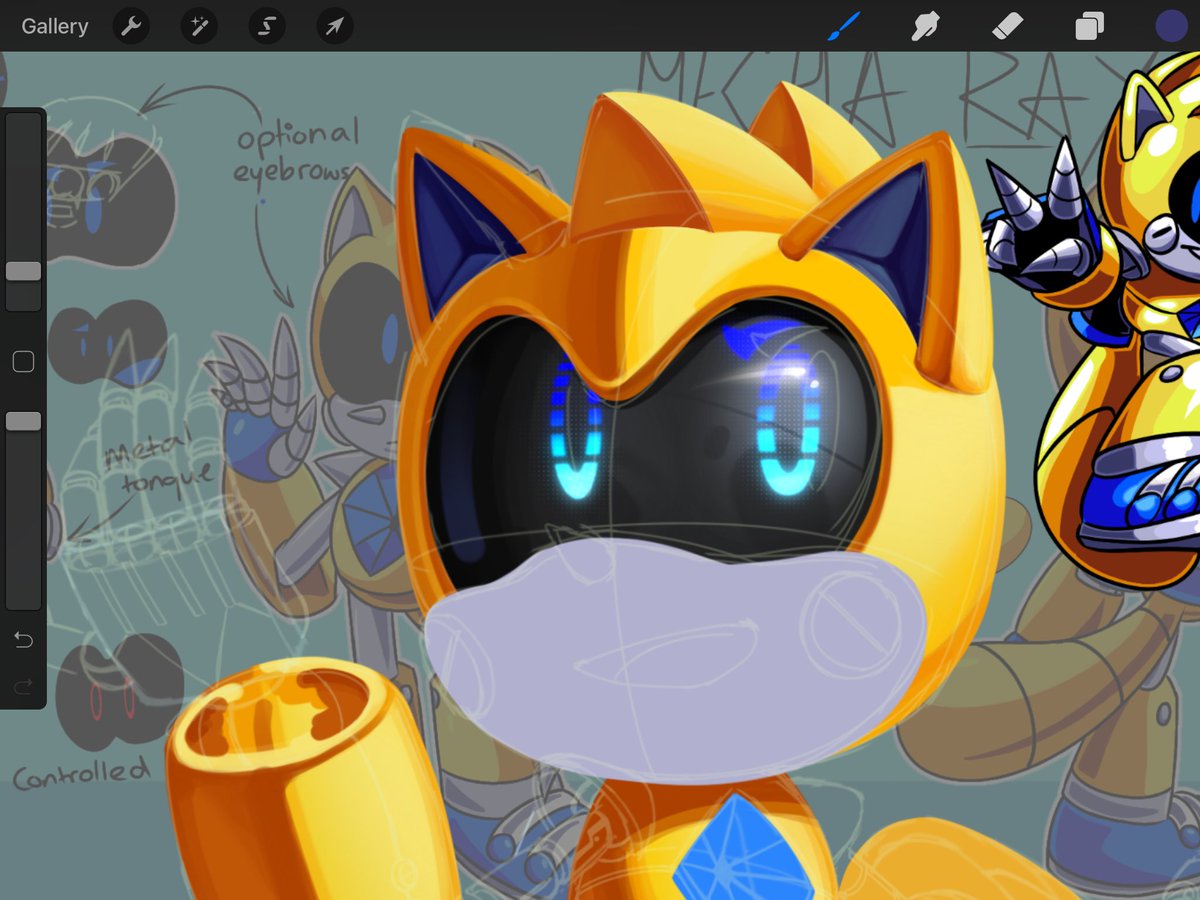Select the Eraser tool
The height and width of the screenshot is (900, 1200).
point(1007,26)
